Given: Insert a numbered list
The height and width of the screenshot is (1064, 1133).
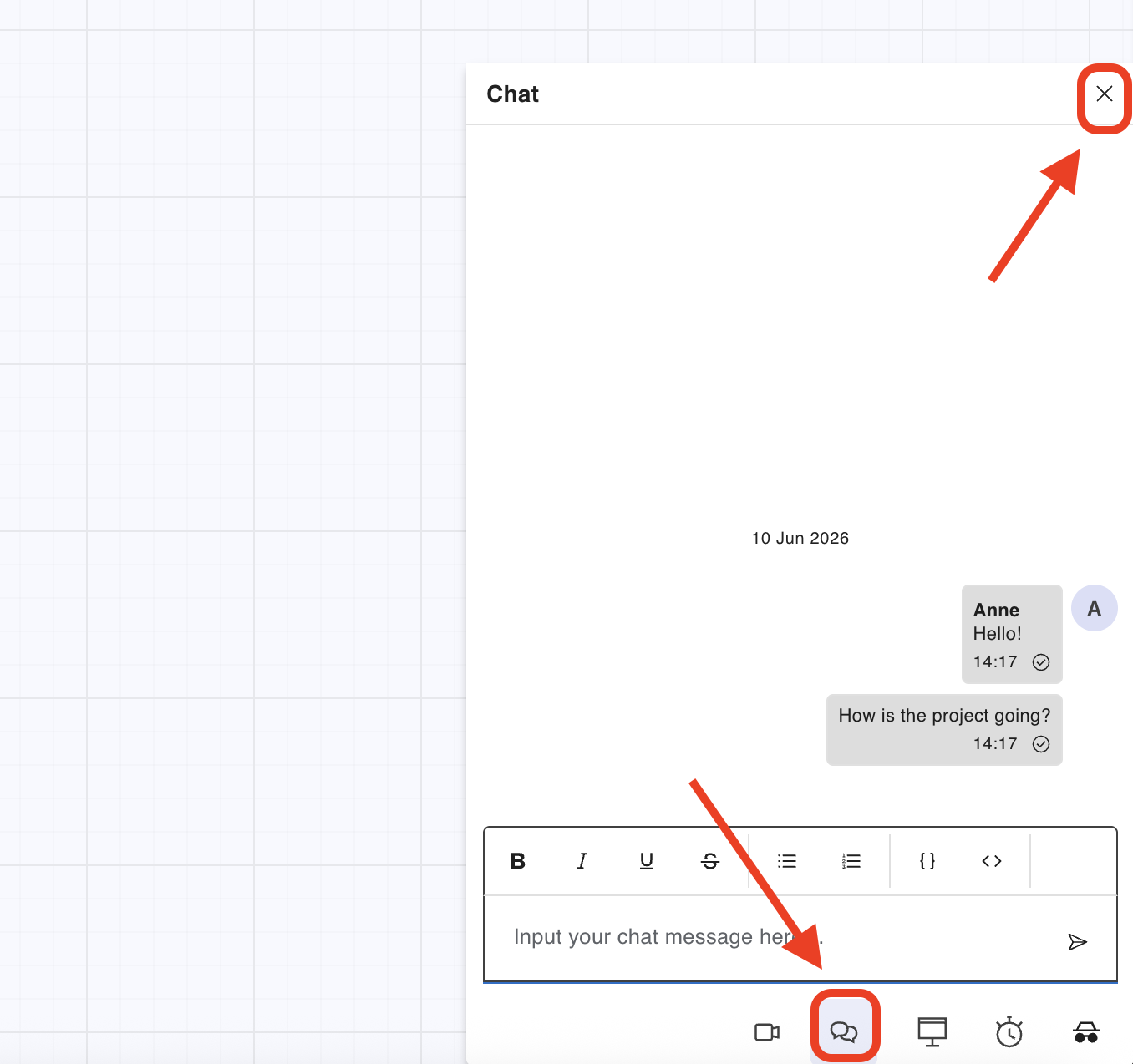Looking at the screenshot, I should [851, 861].
